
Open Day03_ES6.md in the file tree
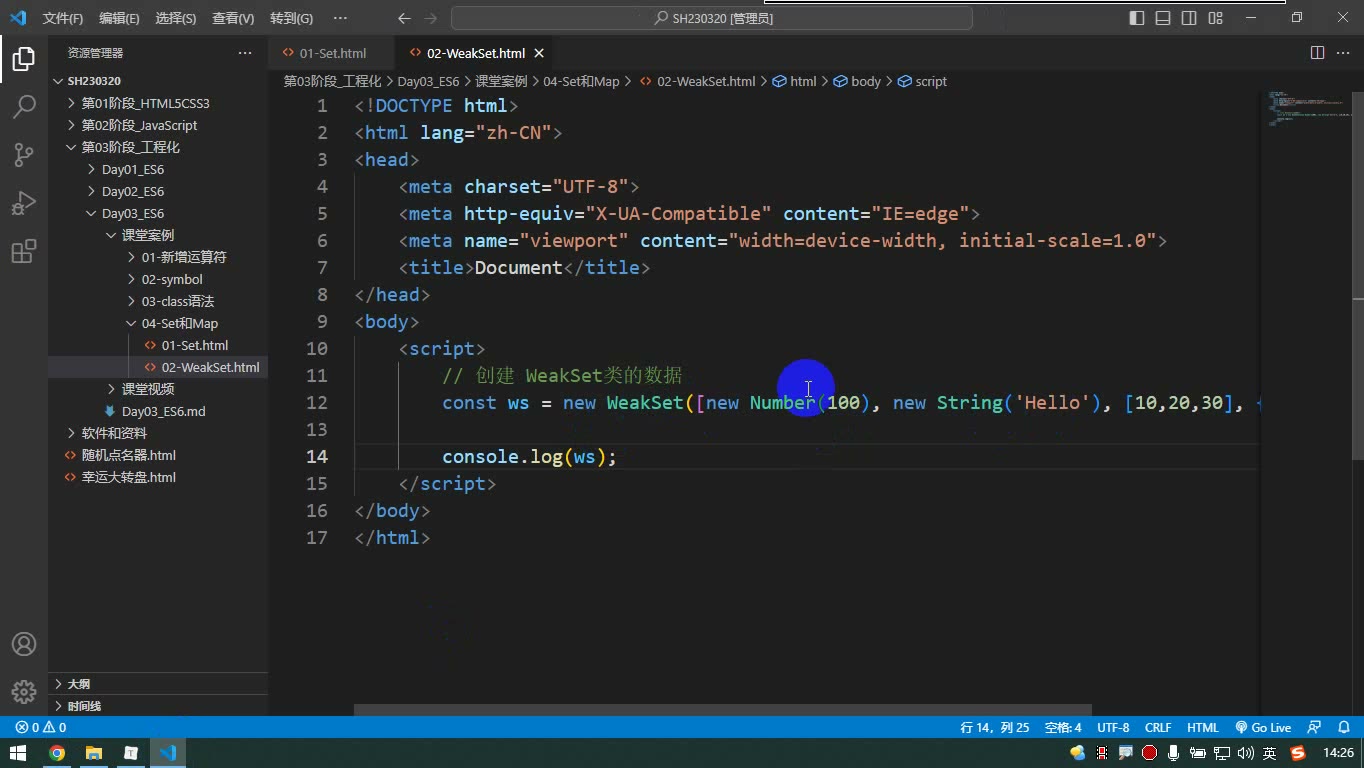point(163,411)
